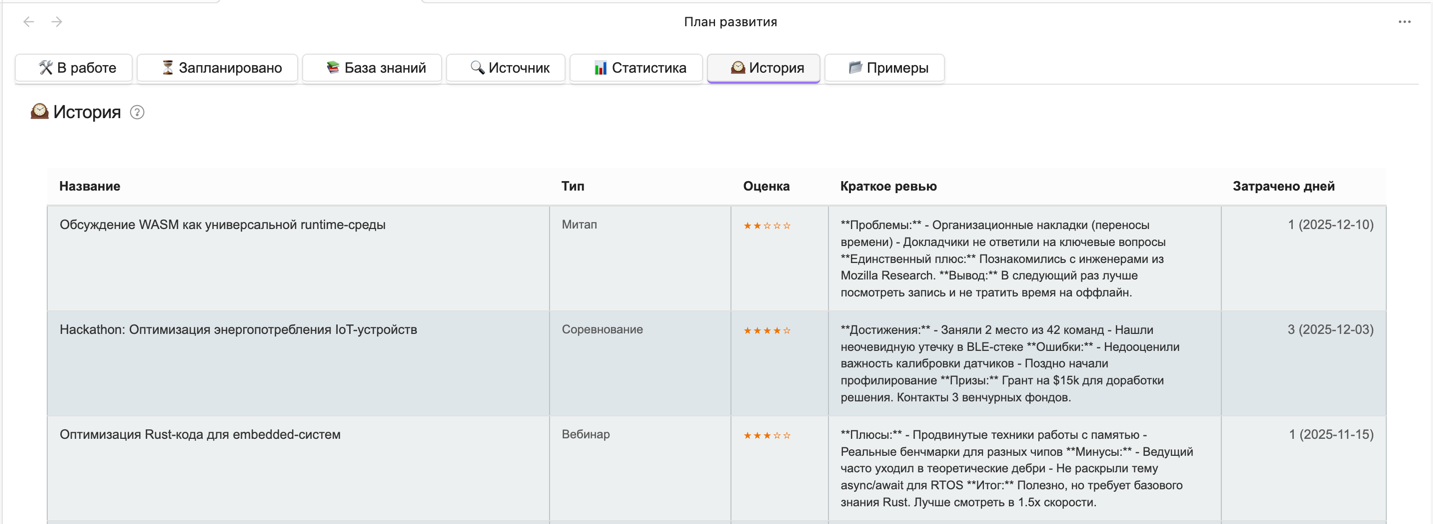Open the Источник tab
This screenshot has height=524, width=1433.
(506, 68)
